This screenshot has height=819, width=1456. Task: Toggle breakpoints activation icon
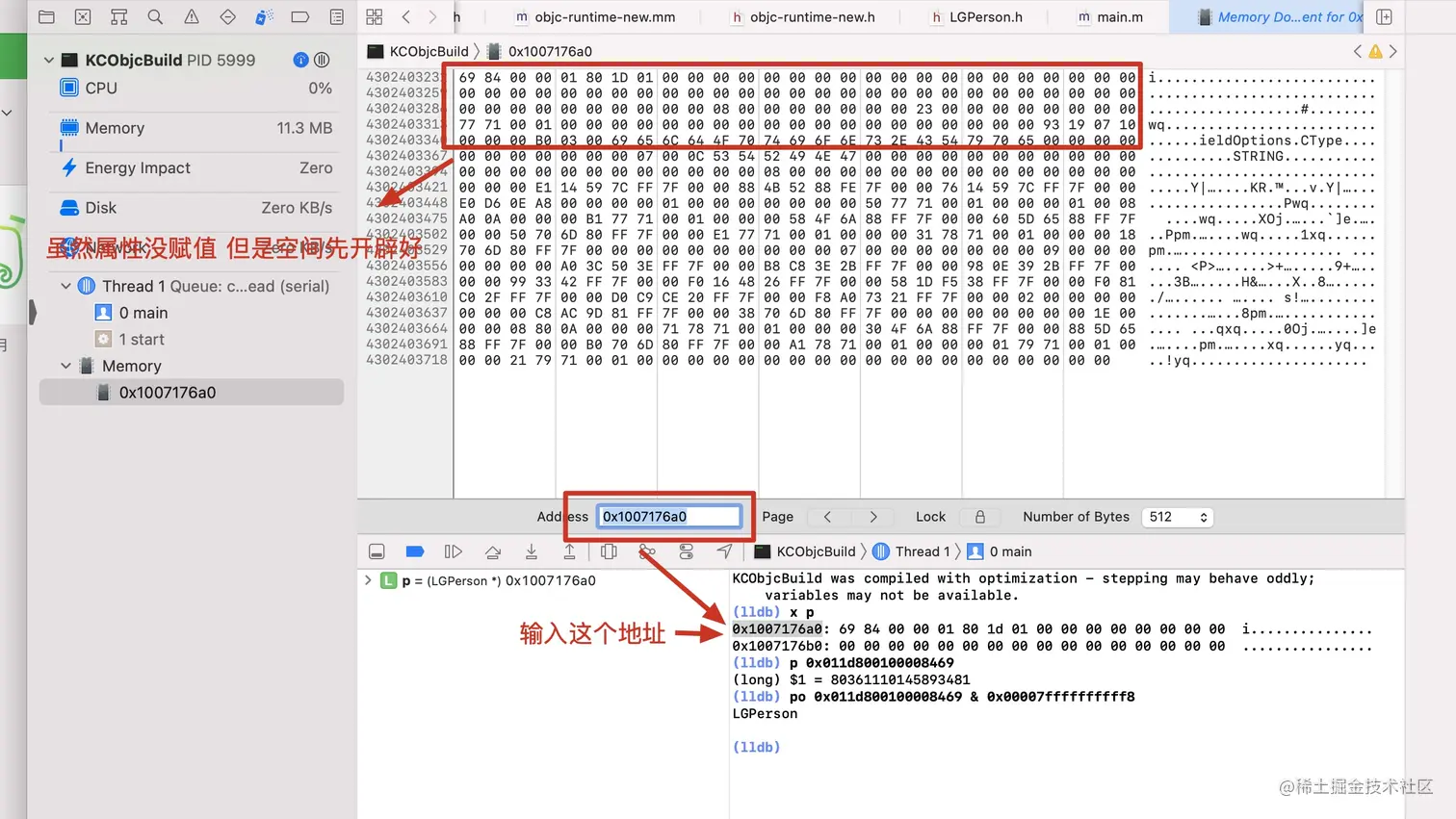(415, 551)
